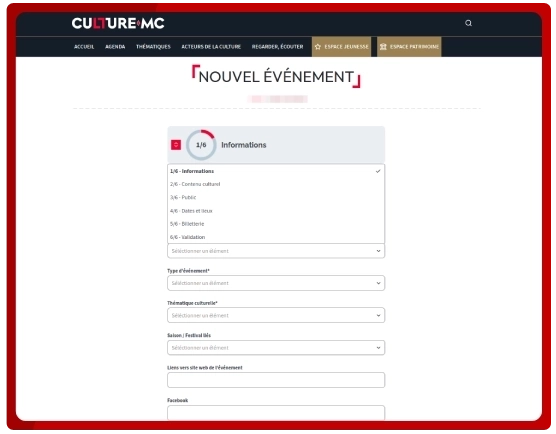Viewport: 556px width, 434px height.
Task: Click the star icon in Espace Jeunesse
Action: pos(318,47)
